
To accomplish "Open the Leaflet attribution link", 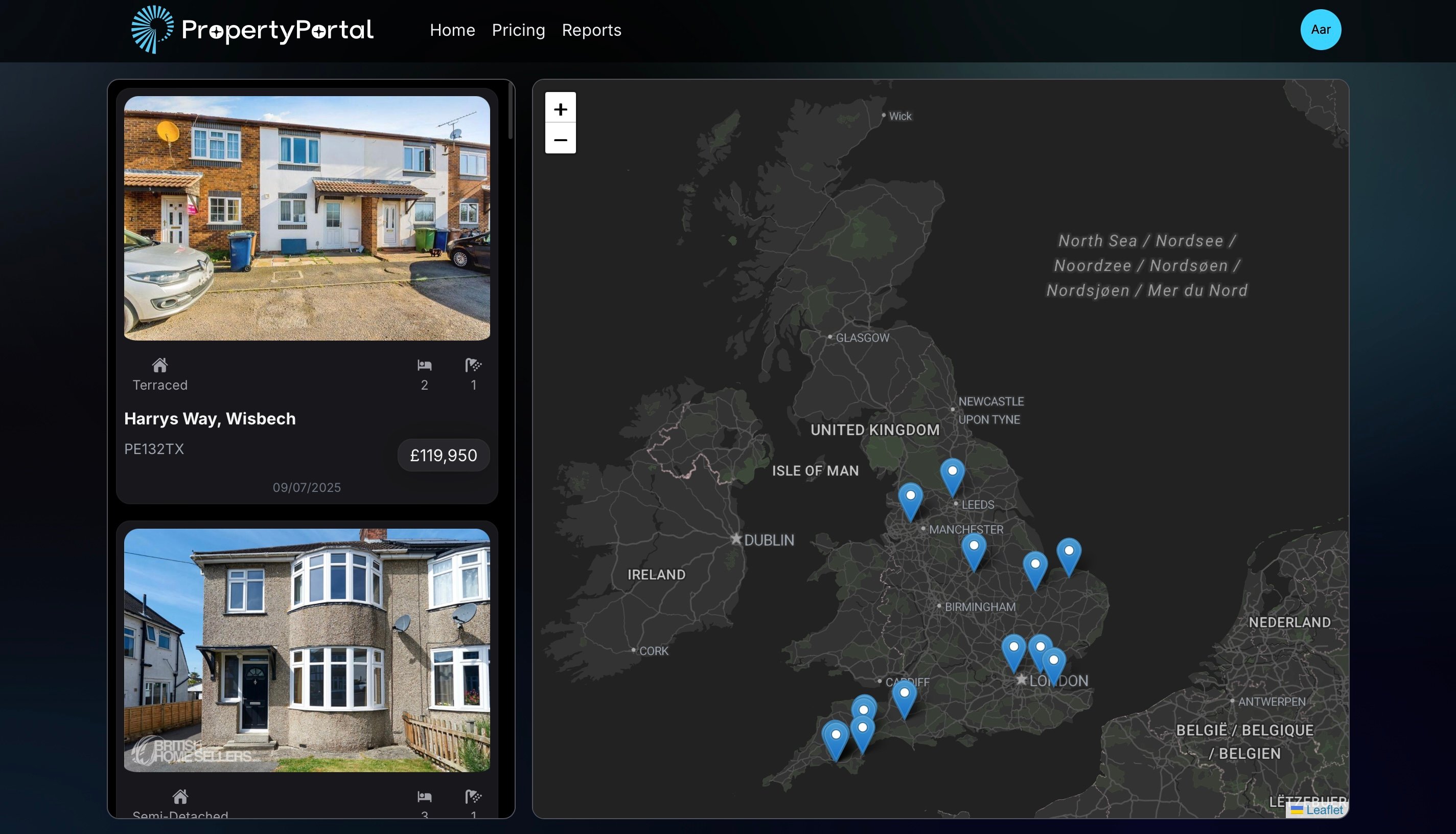I will point(1324,809).
